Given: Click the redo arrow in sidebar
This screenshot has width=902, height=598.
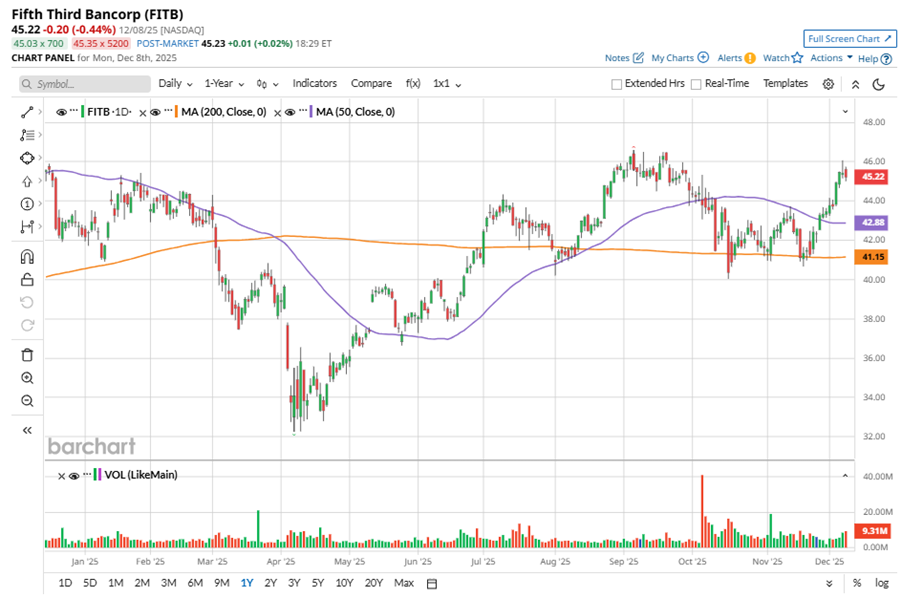Looking at the screenshot, I should click(x=27, y=325).
